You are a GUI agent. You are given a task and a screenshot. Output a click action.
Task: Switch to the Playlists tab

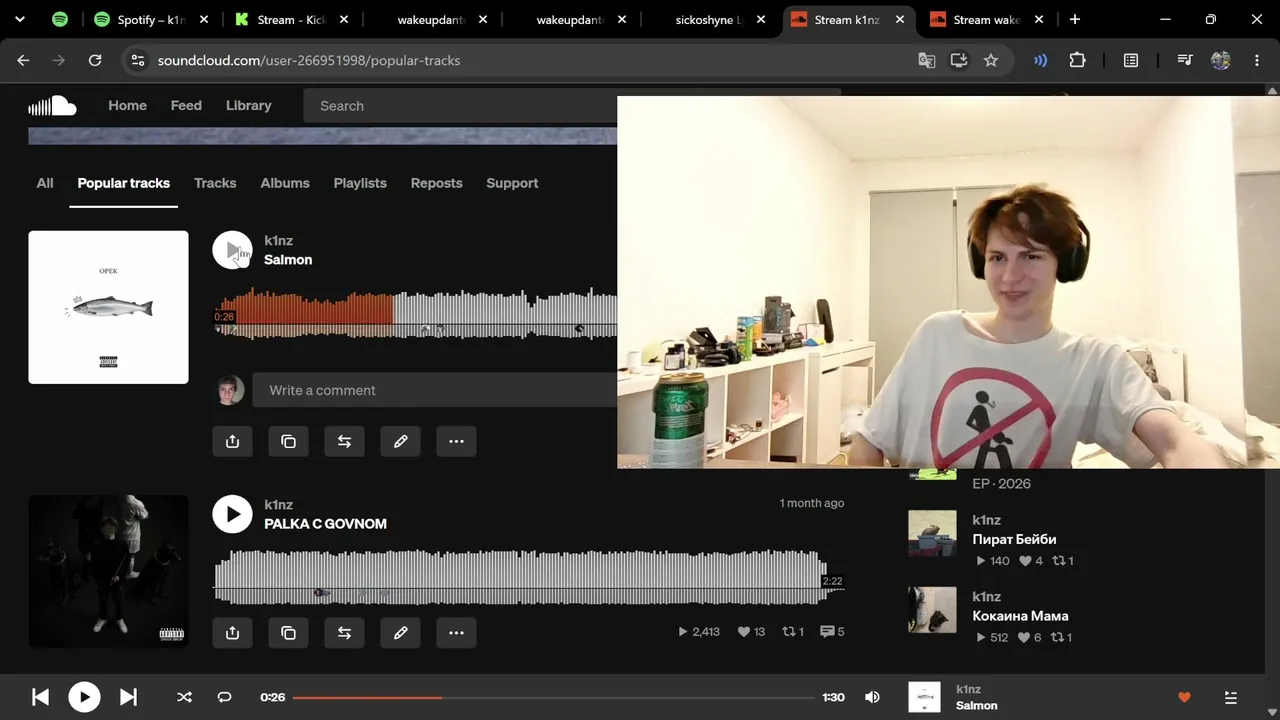click(x=360, y=183)
